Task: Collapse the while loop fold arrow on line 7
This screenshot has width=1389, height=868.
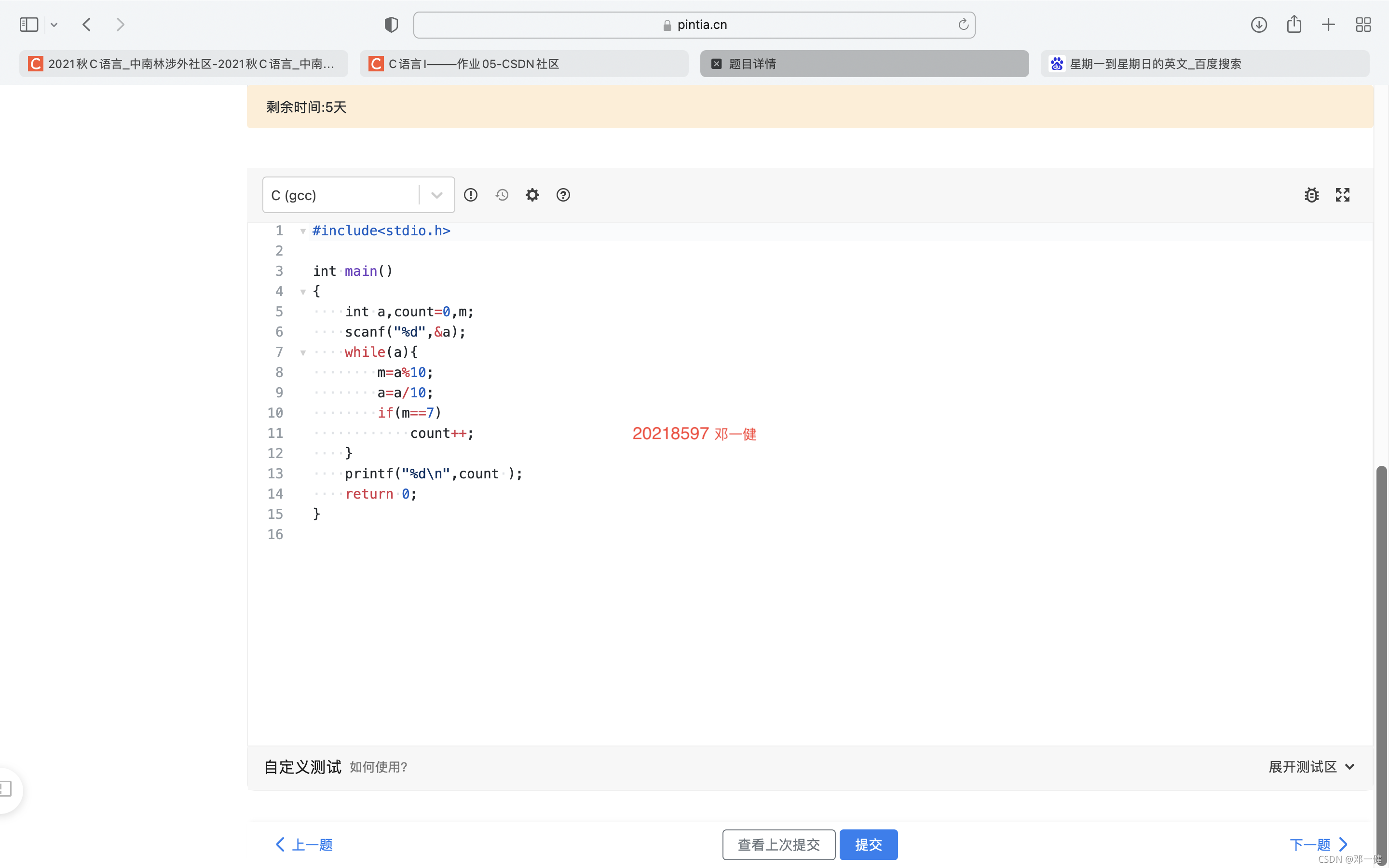Action: tap(303, 353)
